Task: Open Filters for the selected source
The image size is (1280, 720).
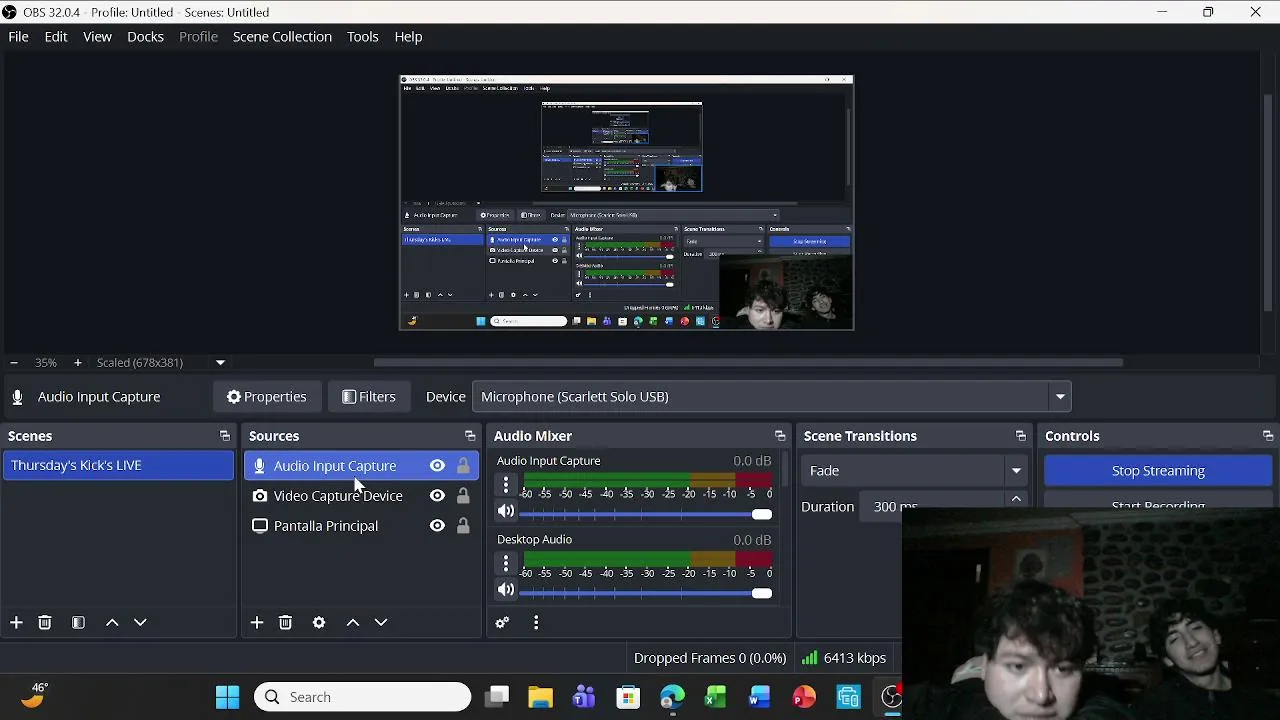Action: click(x=369, y=397)
